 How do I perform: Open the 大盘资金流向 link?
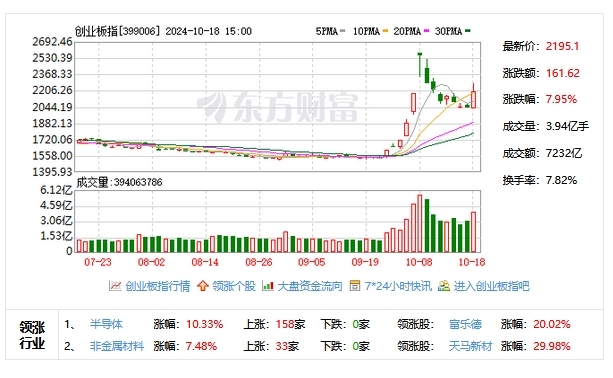coord(310,286)
